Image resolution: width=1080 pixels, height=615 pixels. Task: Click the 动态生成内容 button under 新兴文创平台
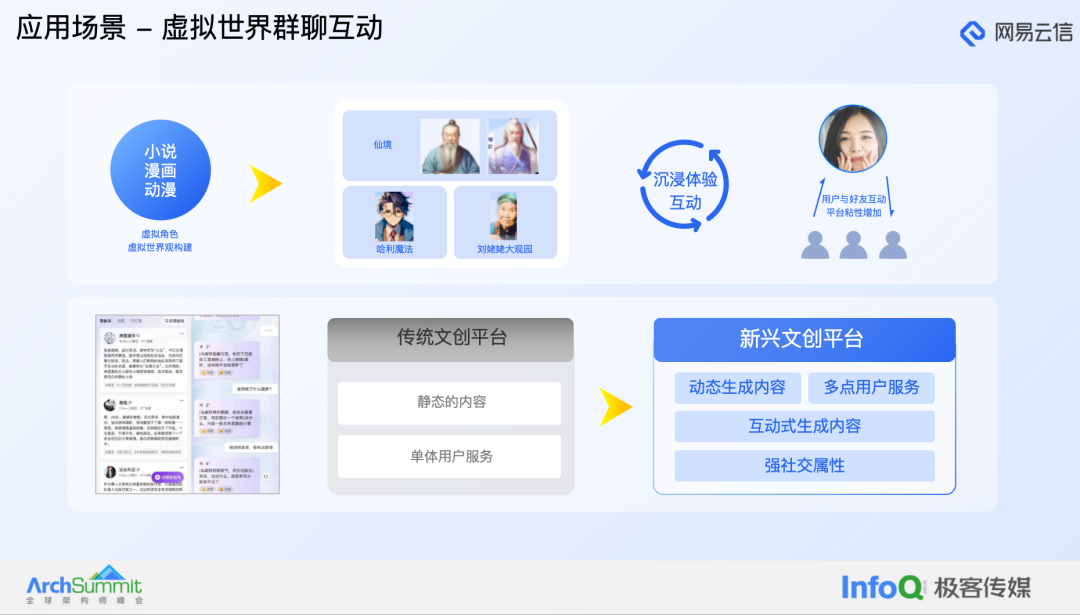click(738, 387)
